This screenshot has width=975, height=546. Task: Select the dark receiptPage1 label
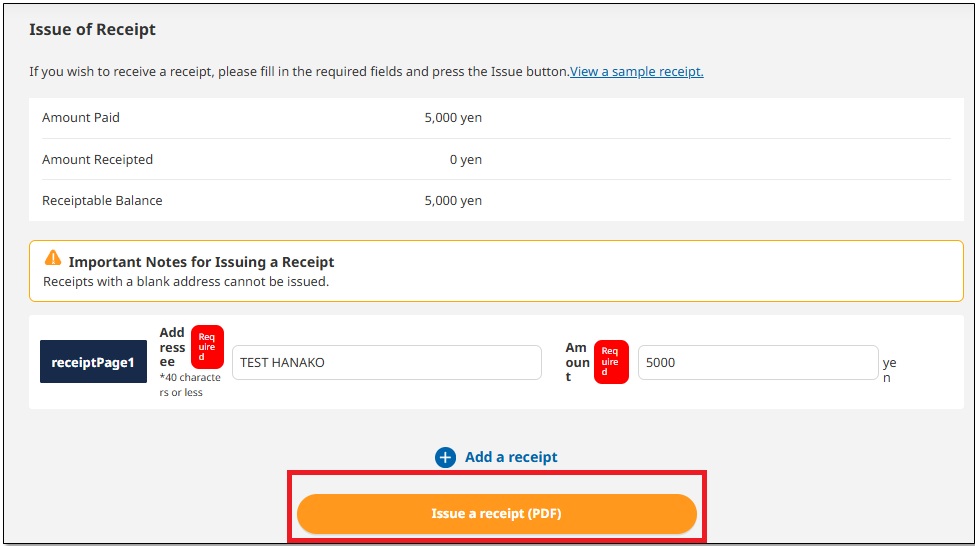tap(93, 362)
